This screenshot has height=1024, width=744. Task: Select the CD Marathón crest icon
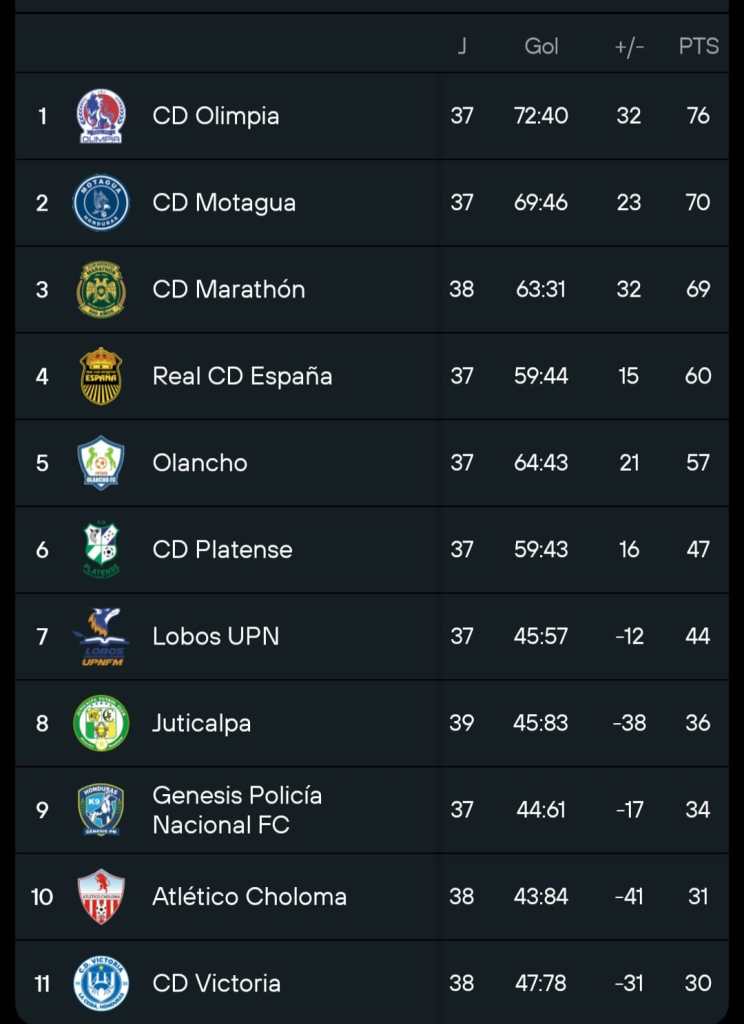click(x=101, y=290)
